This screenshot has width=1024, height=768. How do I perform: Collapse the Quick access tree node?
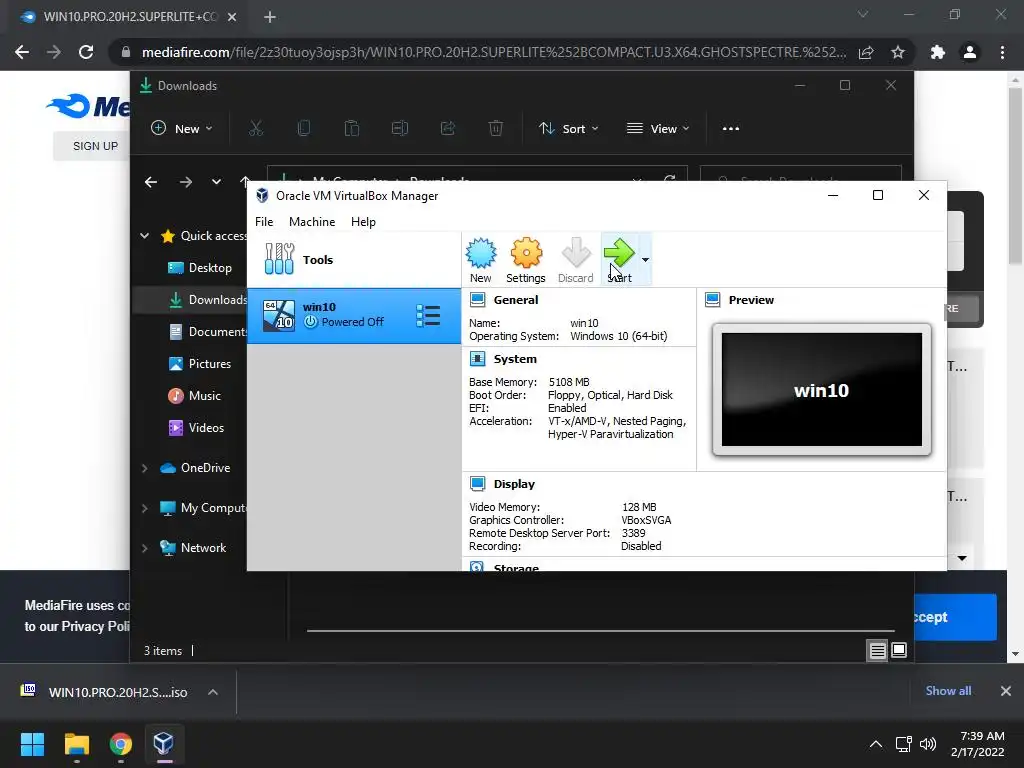(x=144, y=236)
